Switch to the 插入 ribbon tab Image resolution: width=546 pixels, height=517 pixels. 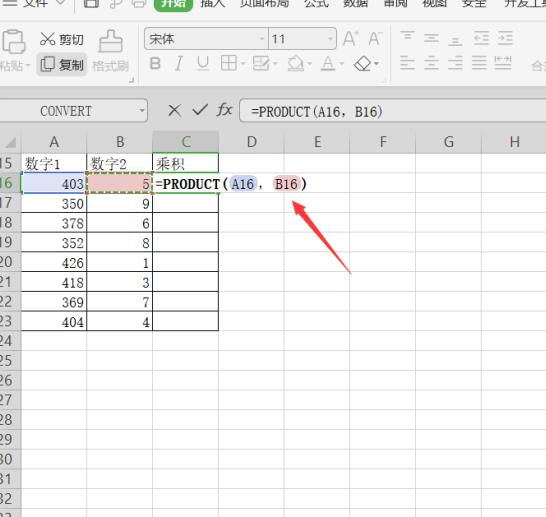click(x=213, y=3)
